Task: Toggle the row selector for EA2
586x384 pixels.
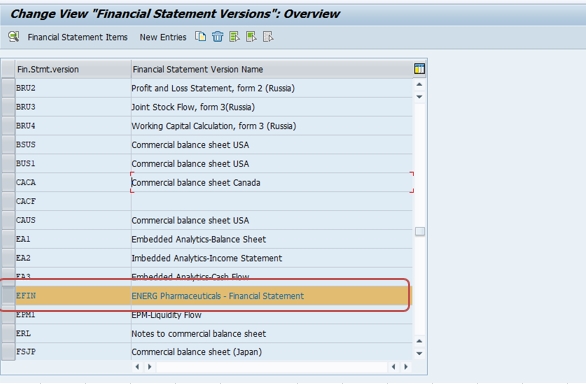Action: tap(8, 258)
